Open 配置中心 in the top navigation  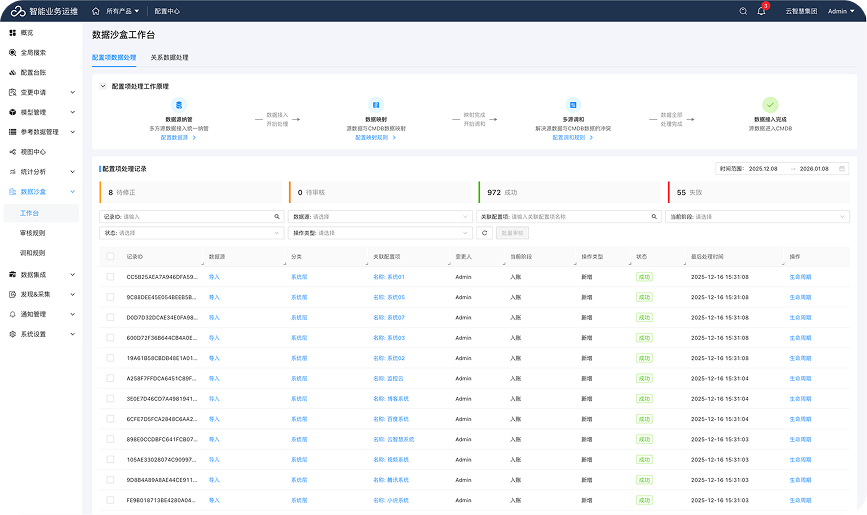(x=167, y=11)
